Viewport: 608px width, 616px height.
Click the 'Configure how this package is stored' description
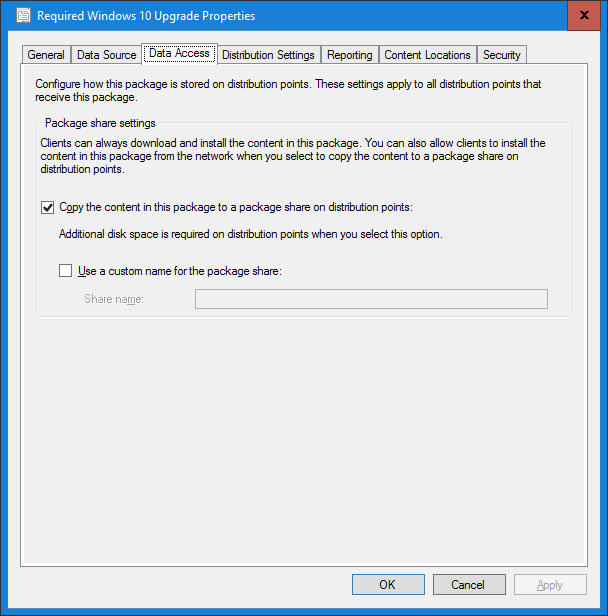coord(288,90)
